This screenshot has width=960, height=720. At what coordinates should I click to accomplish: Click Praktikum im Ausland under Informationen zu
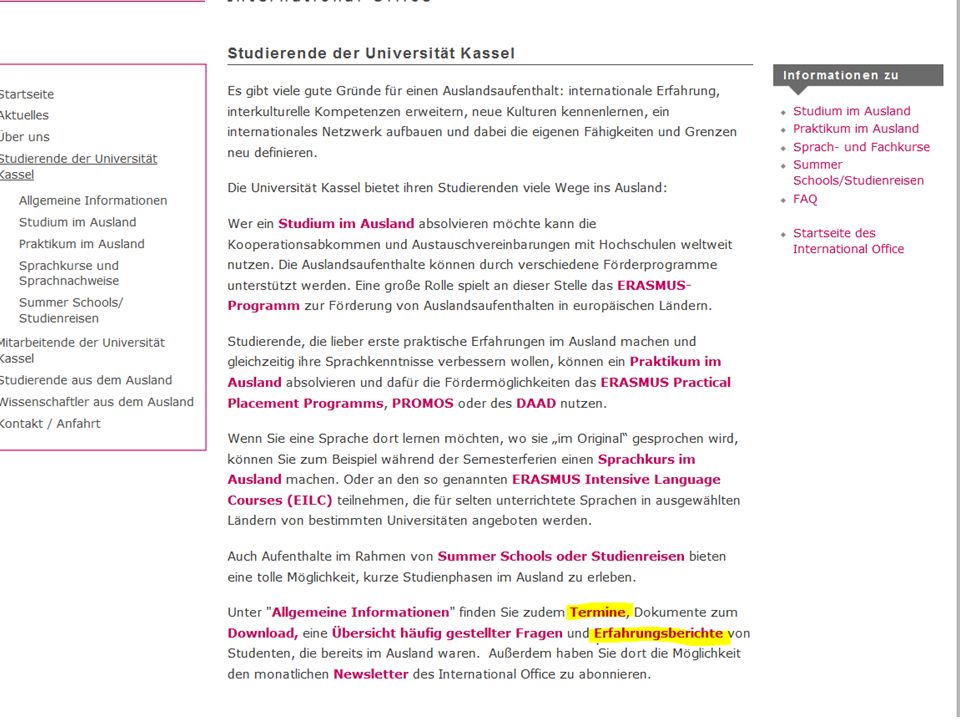tap(856, 129)
